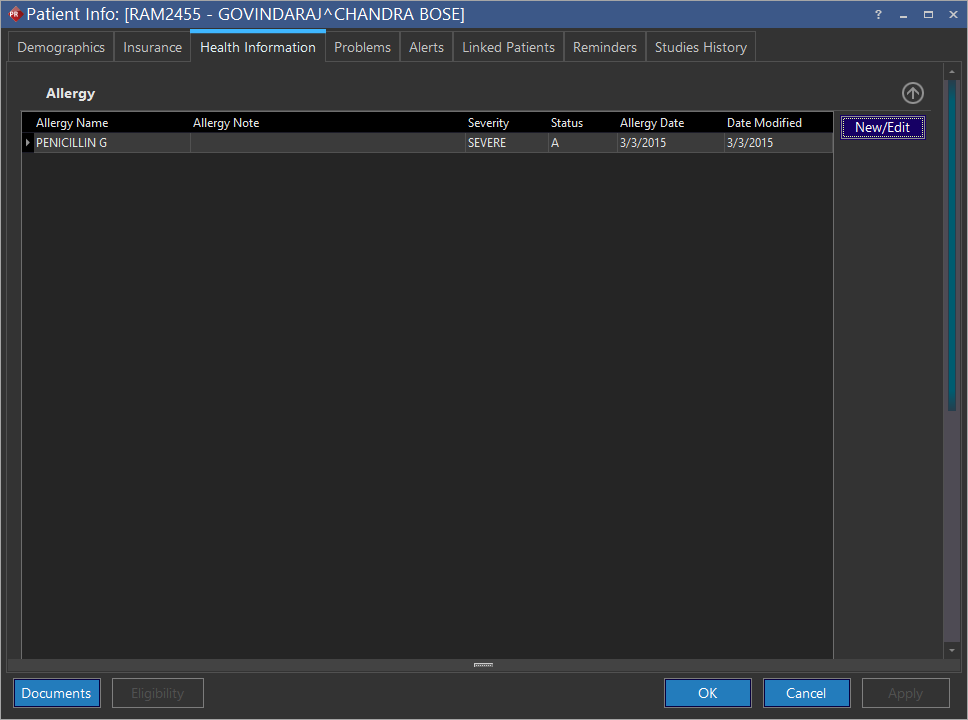The width and height of the screenshot is (968, 720).
Task: Click the Help question mark icon
Action: tap(878, 14)
